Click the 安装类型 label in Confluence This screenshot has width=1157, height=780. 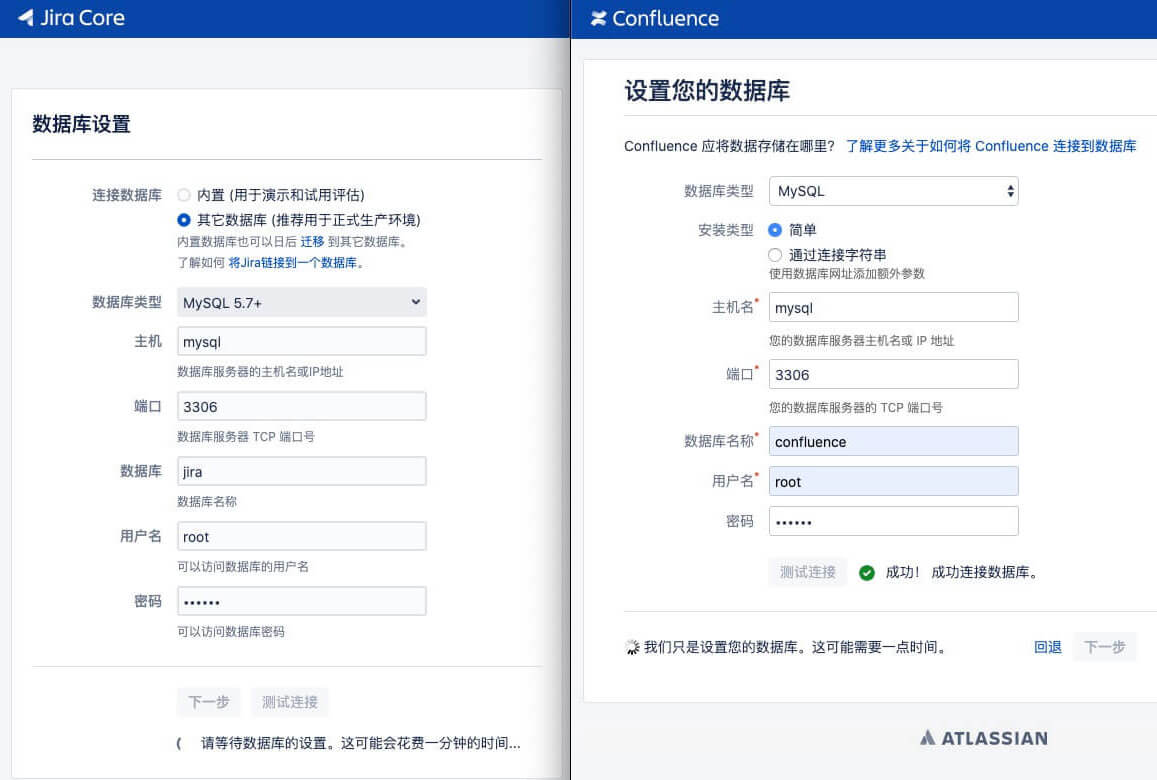[x=726, y=230]
